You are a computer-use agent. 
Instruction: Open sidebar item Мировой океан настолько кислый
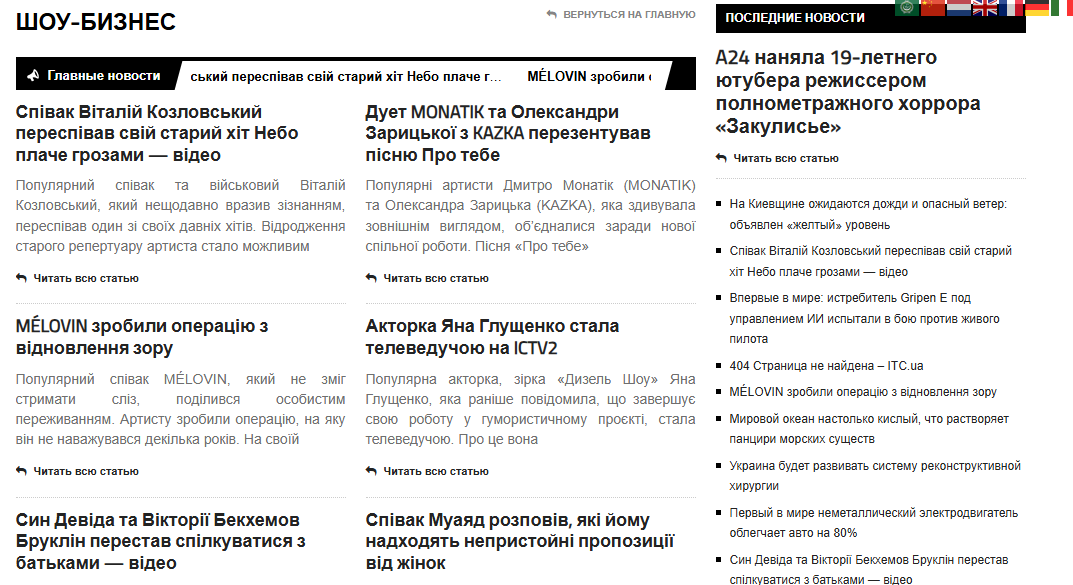[869, 429]
